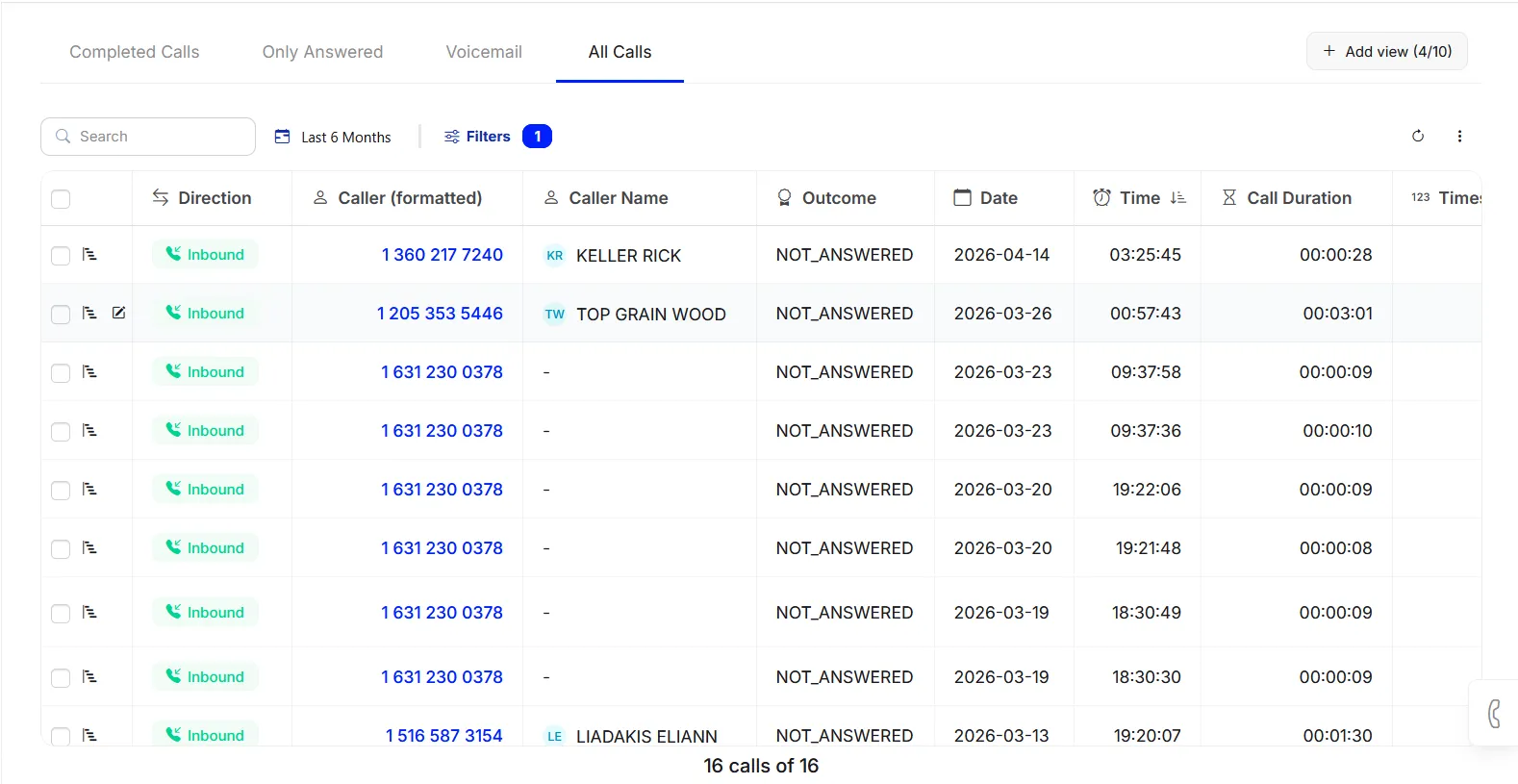
Task: Switch to the Only Answered tab
Action: pyautogui.click(x=322, y=52)
